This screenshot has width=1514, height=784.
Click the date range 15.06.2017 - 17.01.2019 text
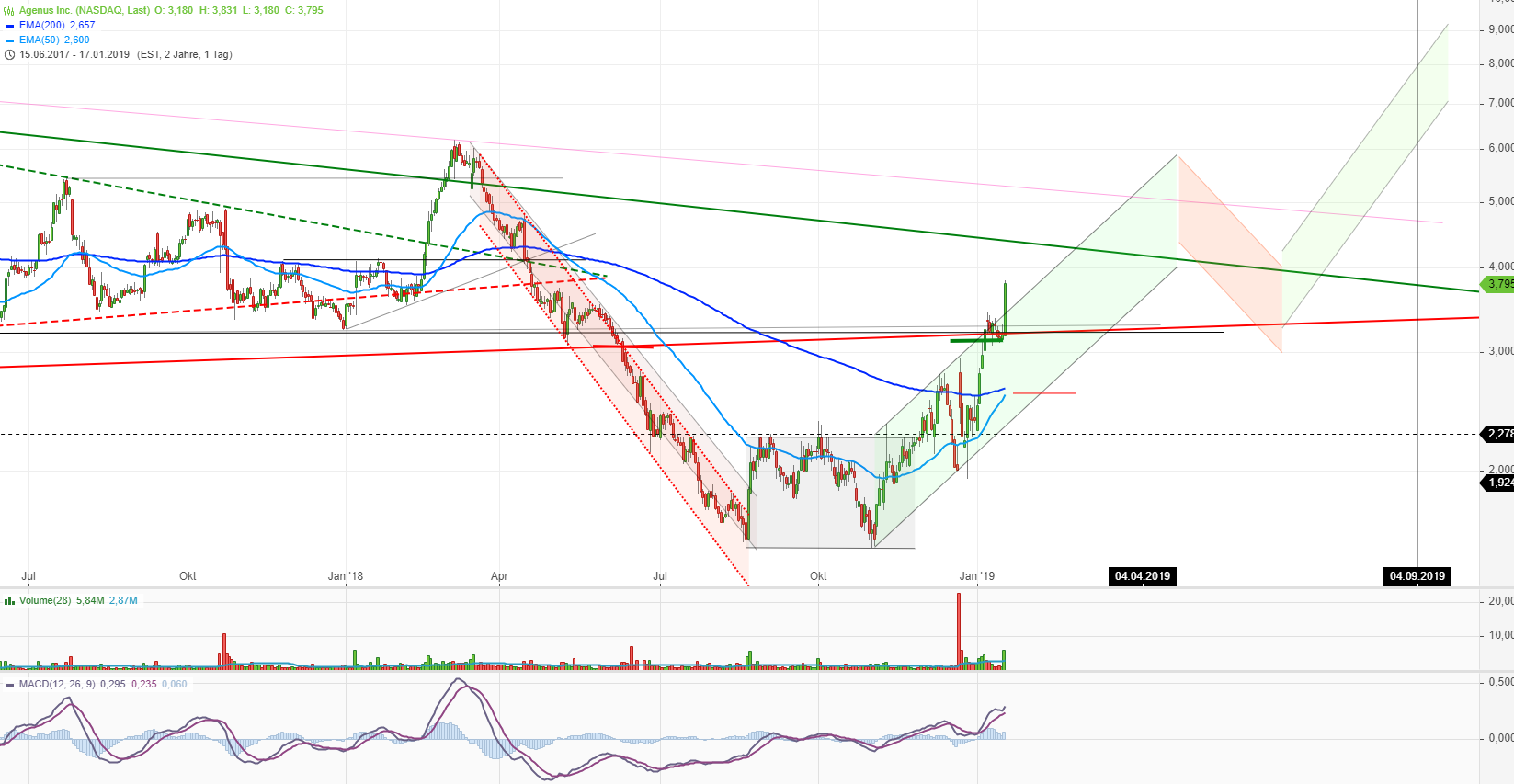coord(74,55)
